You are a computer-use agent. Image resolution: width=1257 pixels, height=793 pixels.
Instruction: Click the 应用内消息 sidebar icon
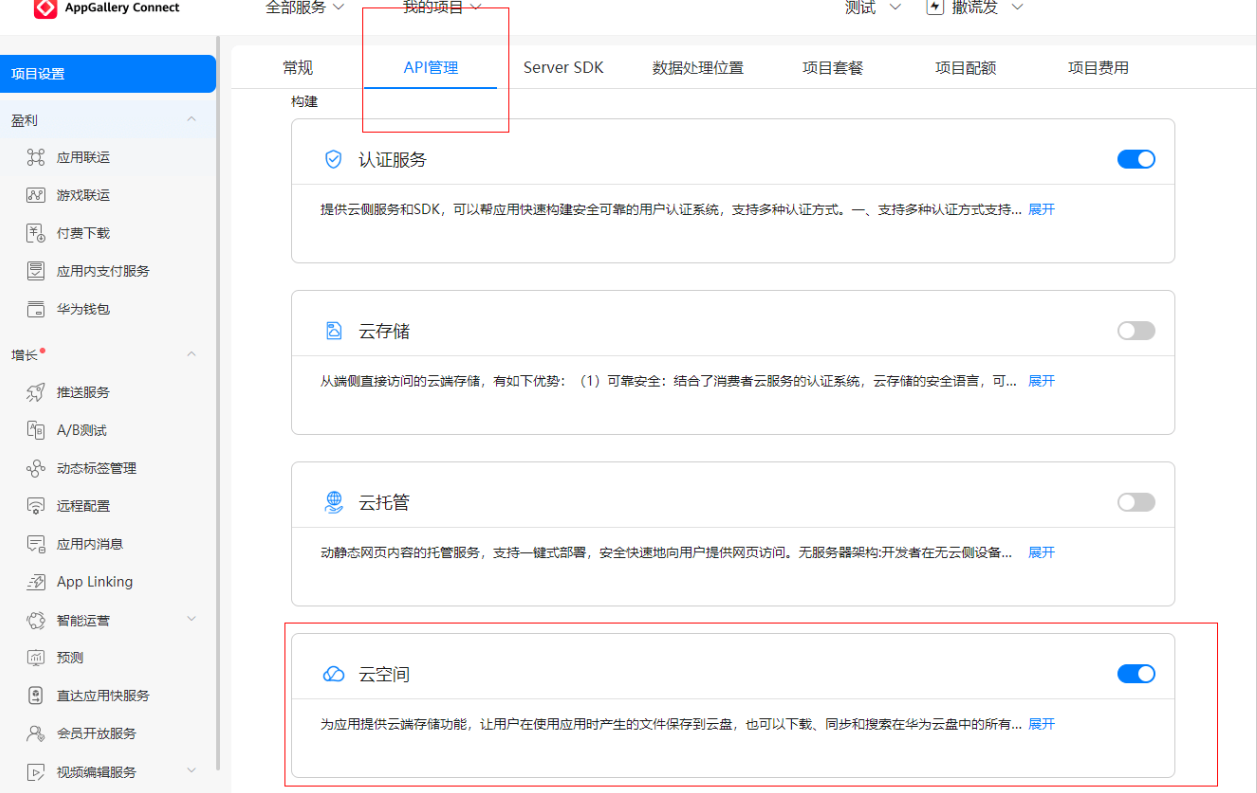point(36,544)
